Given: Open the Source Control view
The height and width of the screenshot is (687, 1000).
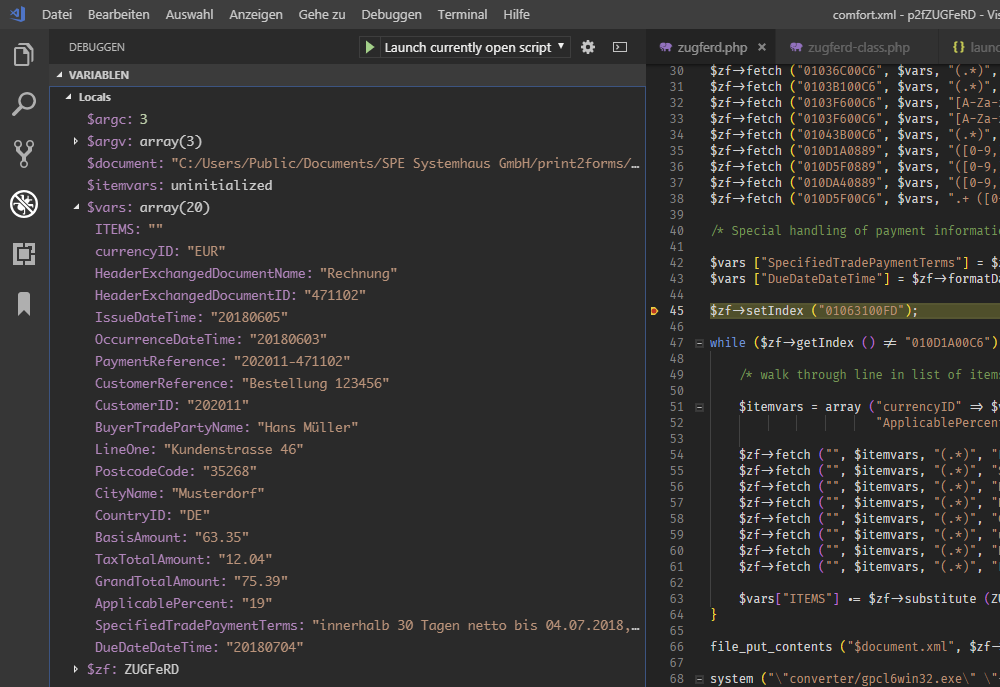Looking at the screenshot, I should [x=24, y=153].
